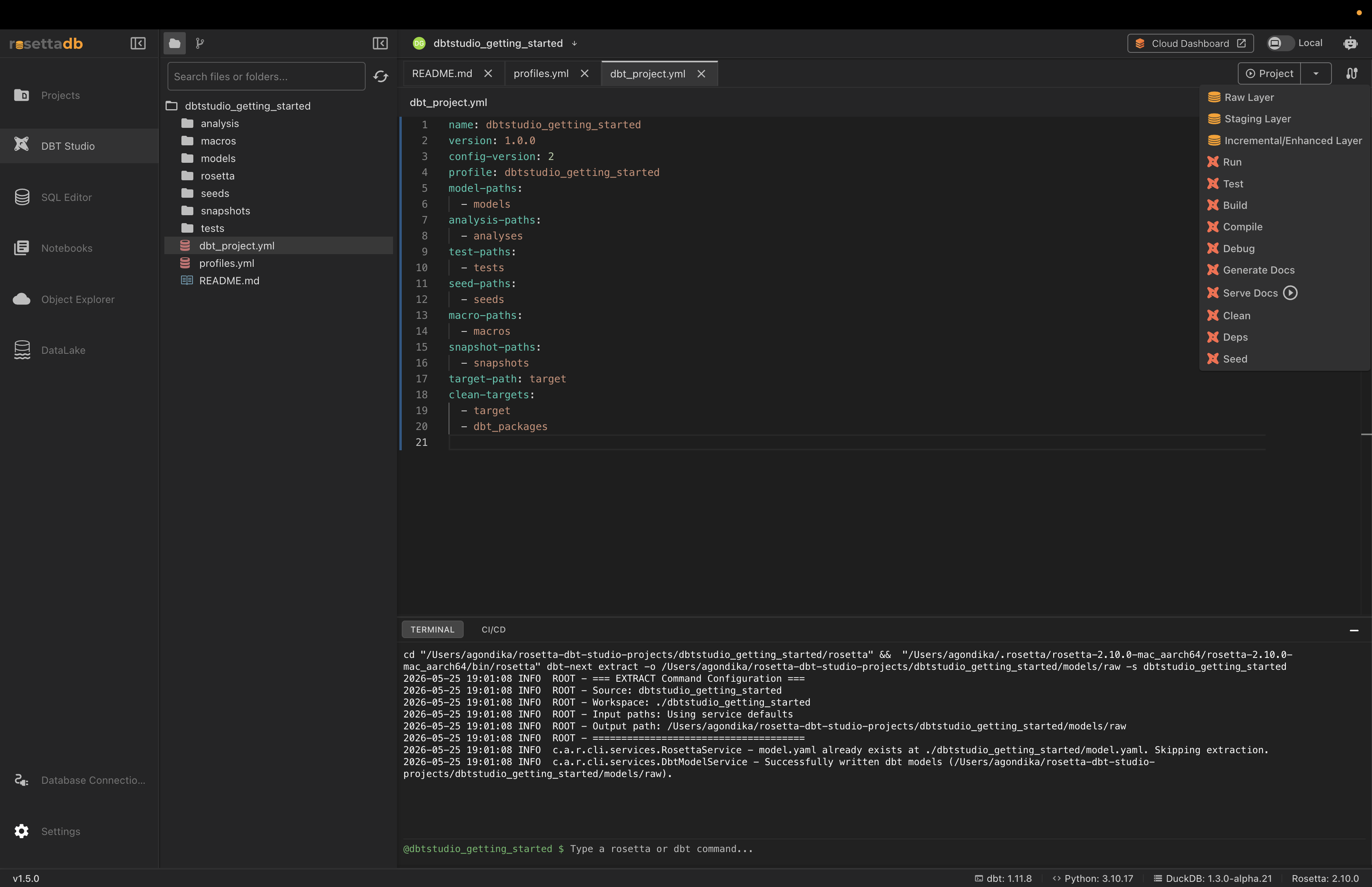The width and height of the screenshot is (1372, 887).
Task: Expand the rosetta folder
Action: [x=279, y=175]
